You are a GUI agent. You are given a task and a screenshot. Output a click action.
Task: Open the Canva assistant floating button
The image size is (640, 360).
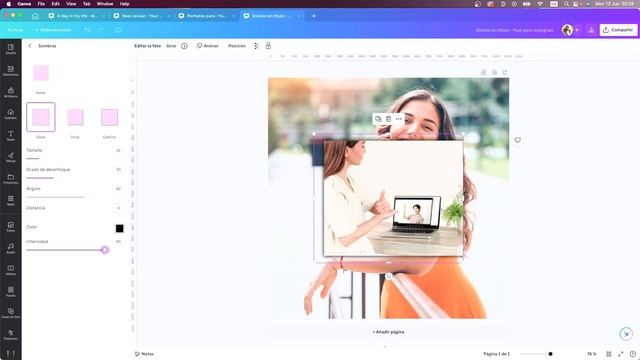[626, 333]
